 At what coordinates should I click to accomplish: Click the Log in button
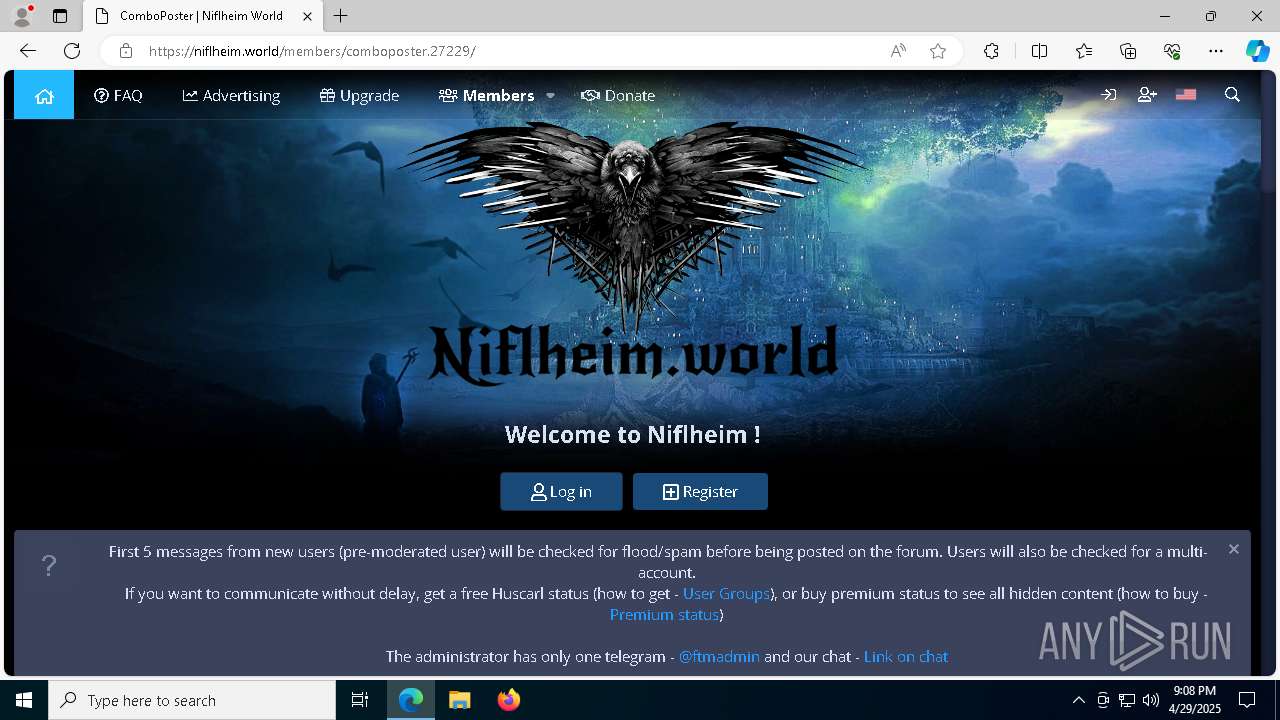[561, 492]
